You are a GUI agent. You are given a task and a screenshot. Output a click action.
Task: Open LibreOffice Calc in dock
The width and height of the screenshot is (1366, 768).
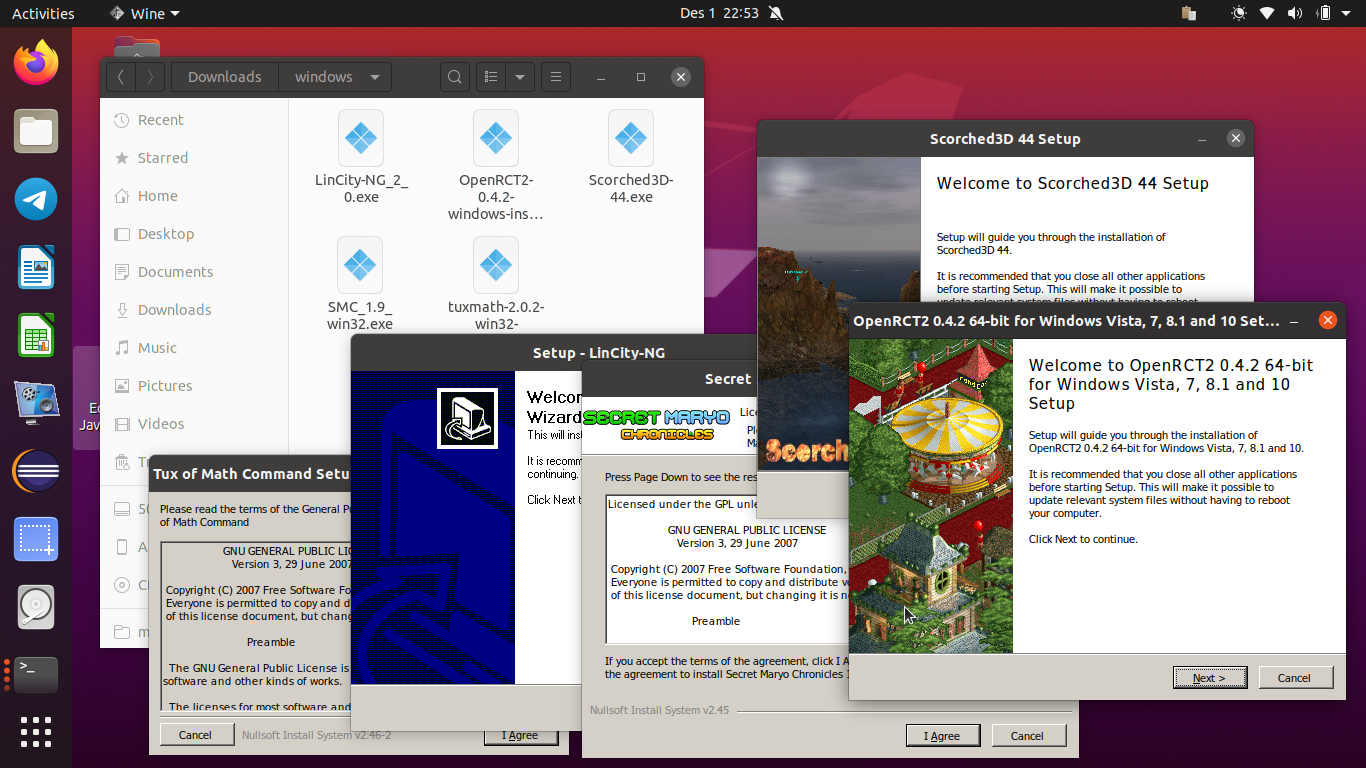click(x=36, y=336)
